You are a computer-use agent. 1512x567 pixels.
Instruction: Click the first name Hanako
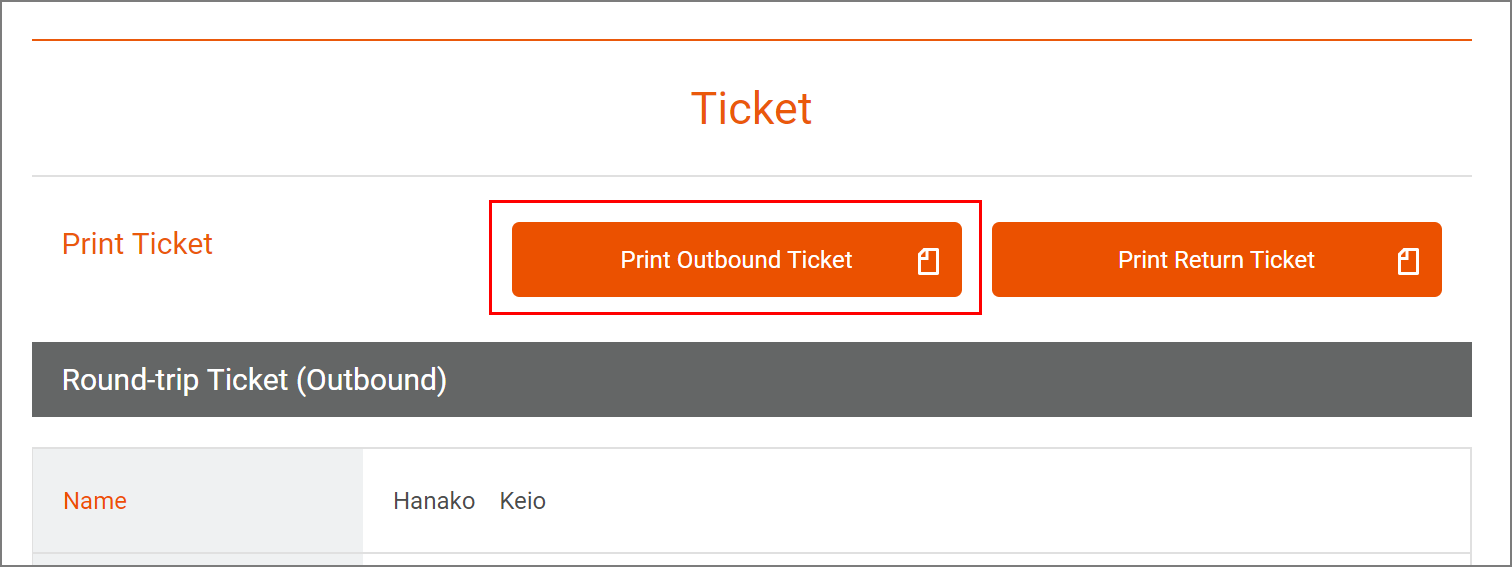point(434,500)
